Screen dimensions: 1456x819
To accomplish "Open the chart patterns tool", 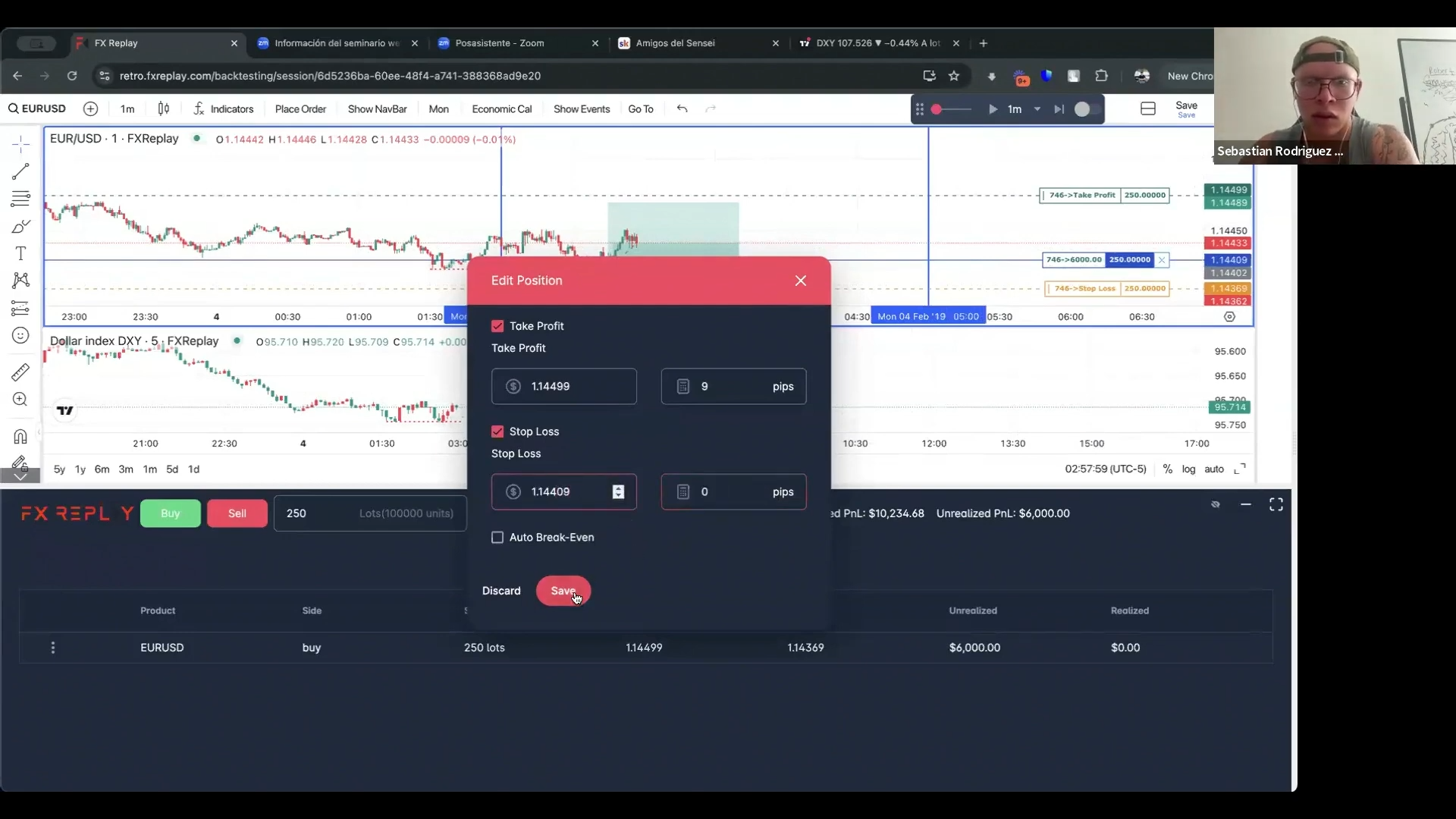I will 20,281.
